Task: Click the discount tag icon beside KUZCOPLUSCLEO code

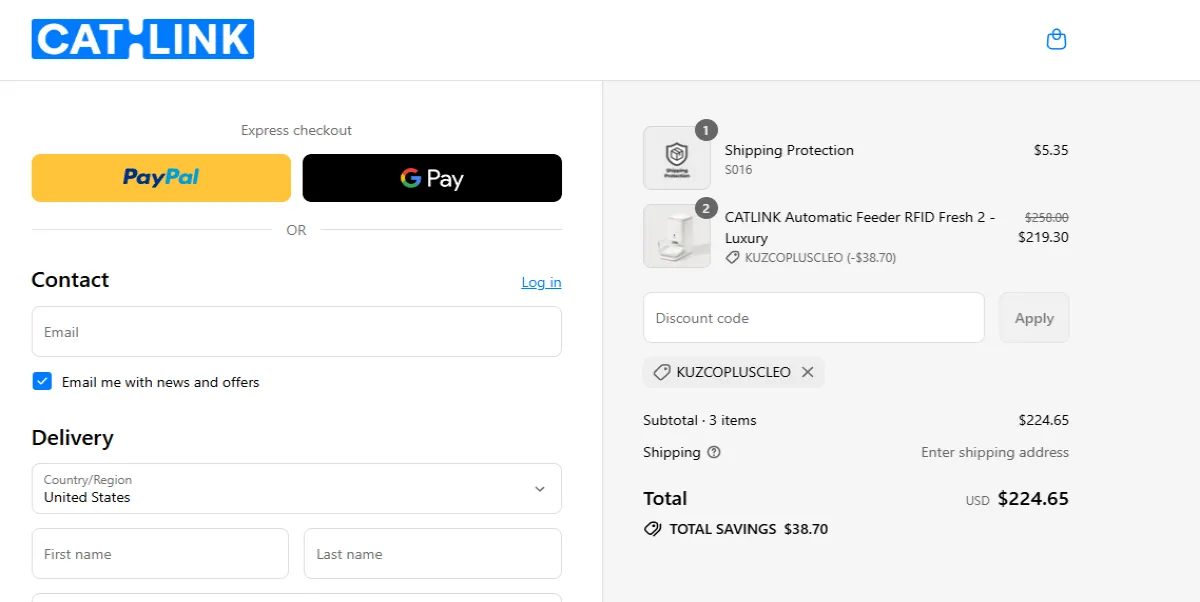Action: tap(660, 371)
